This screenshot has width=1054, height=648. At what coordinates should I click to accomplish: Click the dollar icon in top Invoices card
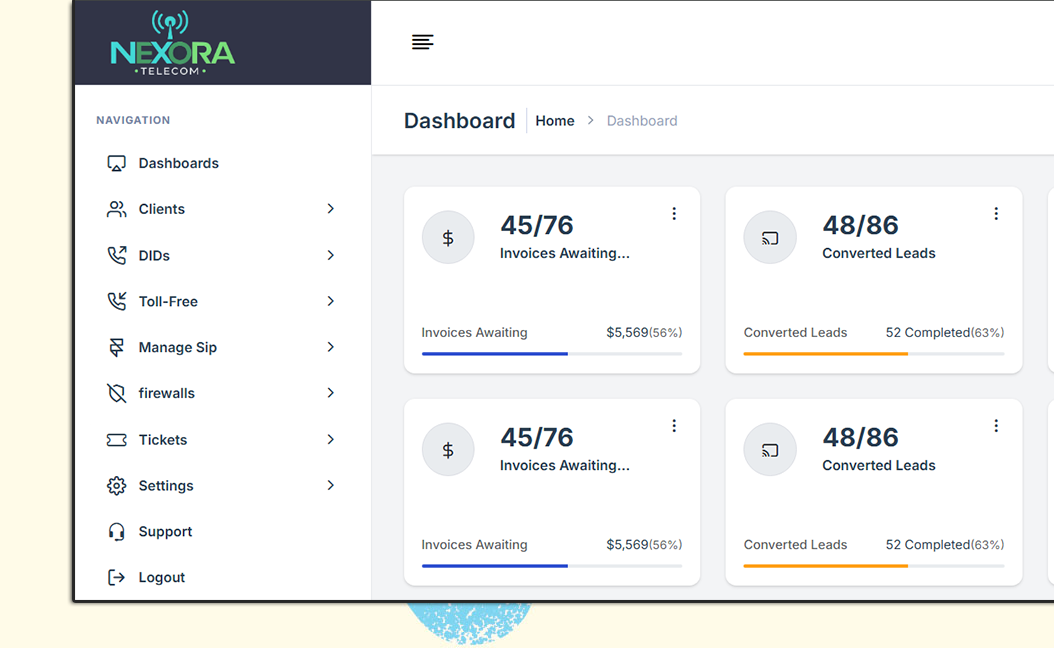coord(448,238)
